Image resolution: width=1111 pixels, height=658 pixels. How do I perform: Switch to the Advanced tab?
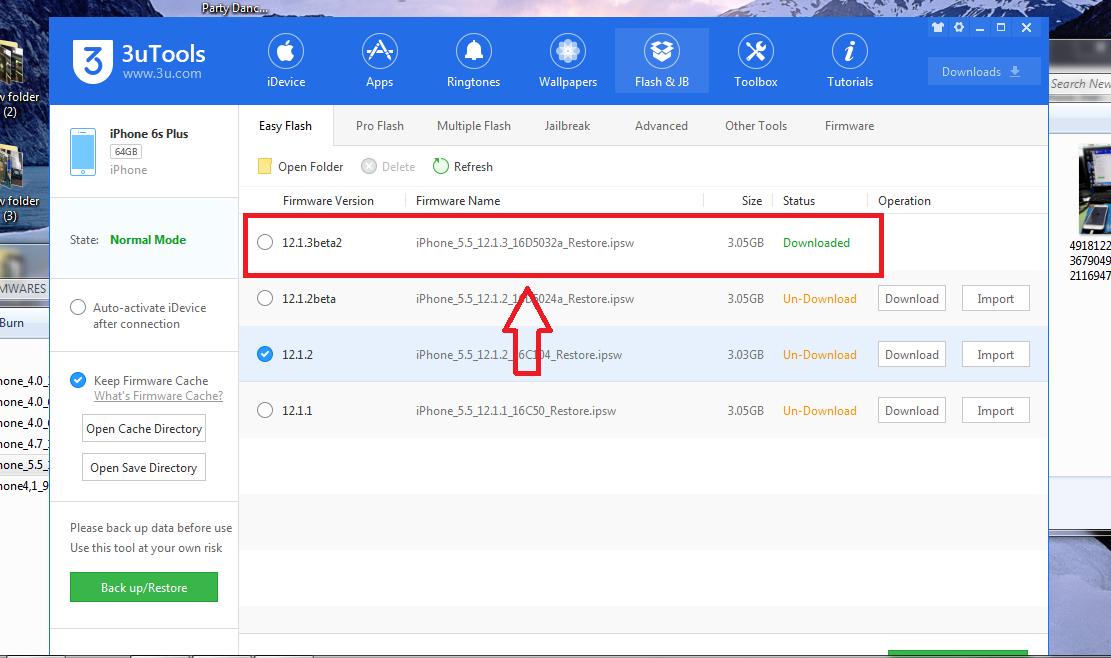661,125
